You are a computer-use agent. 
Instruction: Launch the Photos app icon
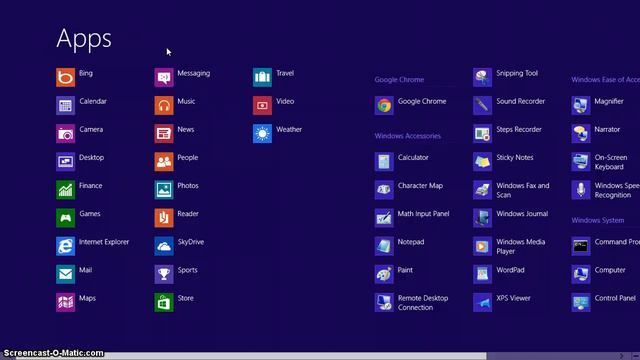pyautogui.click(x=164, y=190)
